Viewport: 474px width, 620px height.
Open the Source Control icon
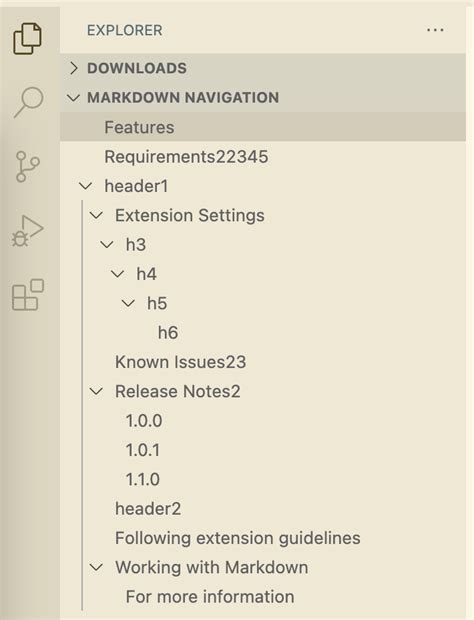click(27, 166)
